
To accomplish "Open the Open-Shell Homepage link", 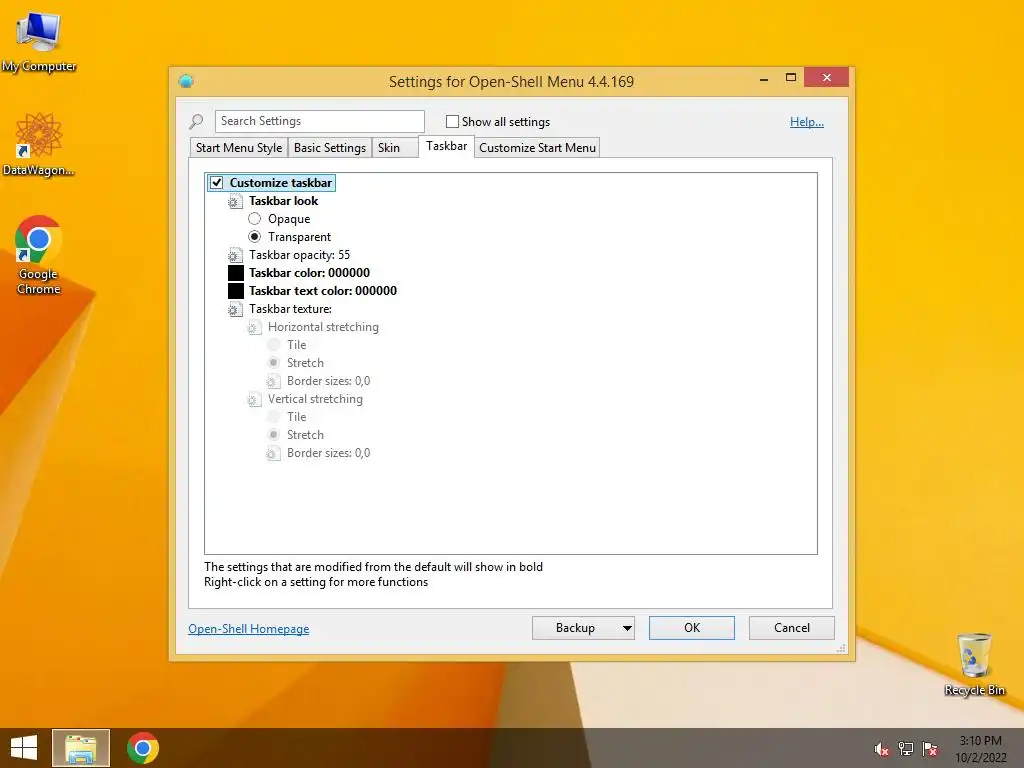I will [249, 629].
